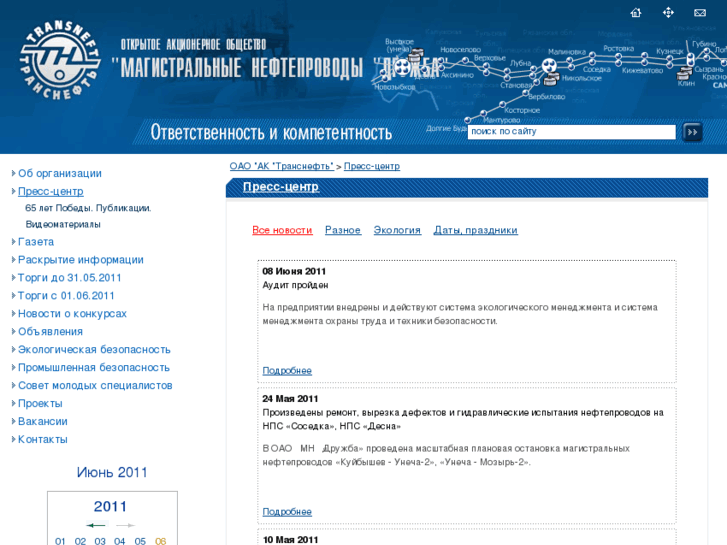This screenshot has width=727, height=545.
Task: Select the 'Даты, праздники' news filter
Action: 476,230
